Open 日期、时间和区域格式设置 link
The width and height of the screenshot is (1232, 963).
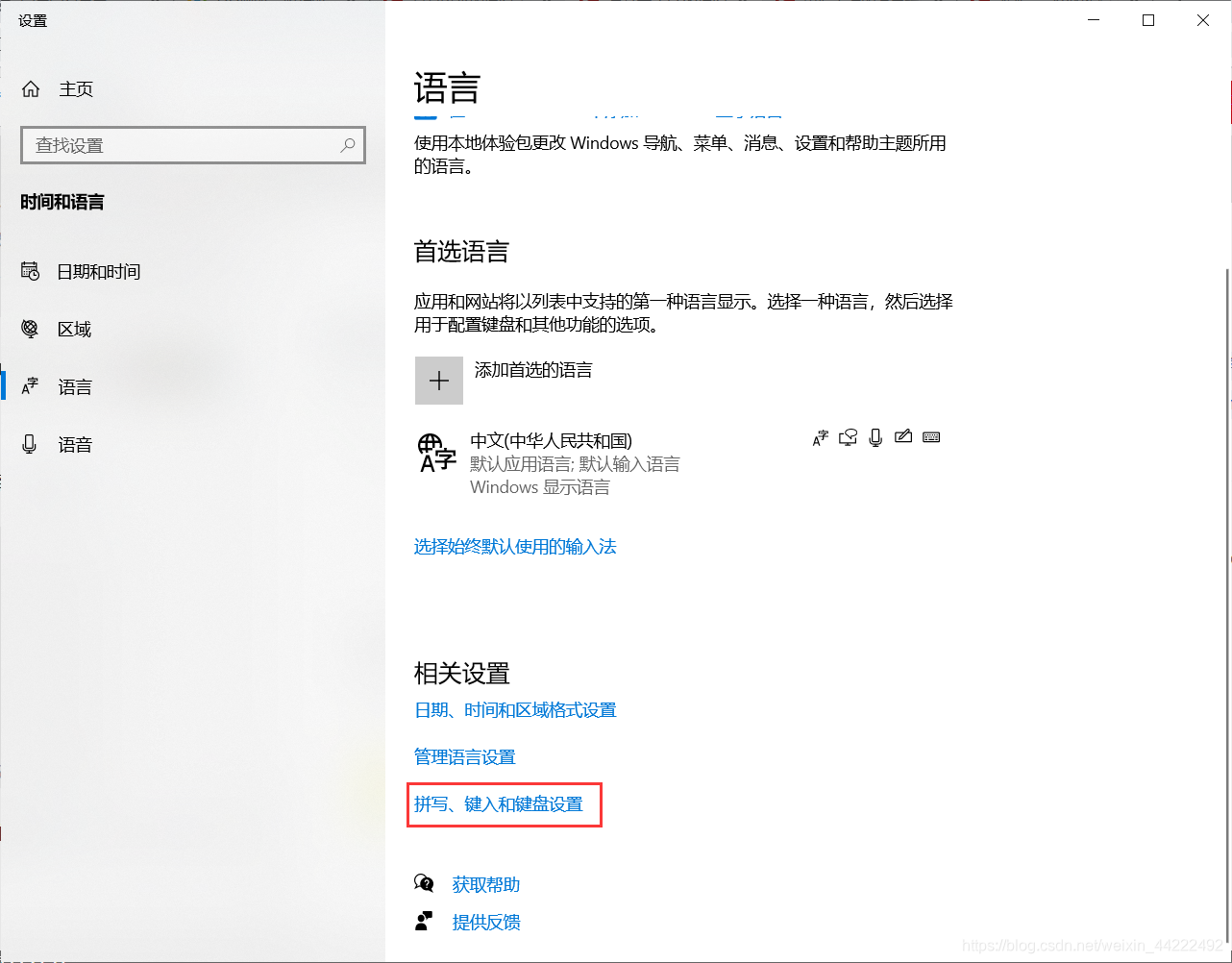coord(515,710)
